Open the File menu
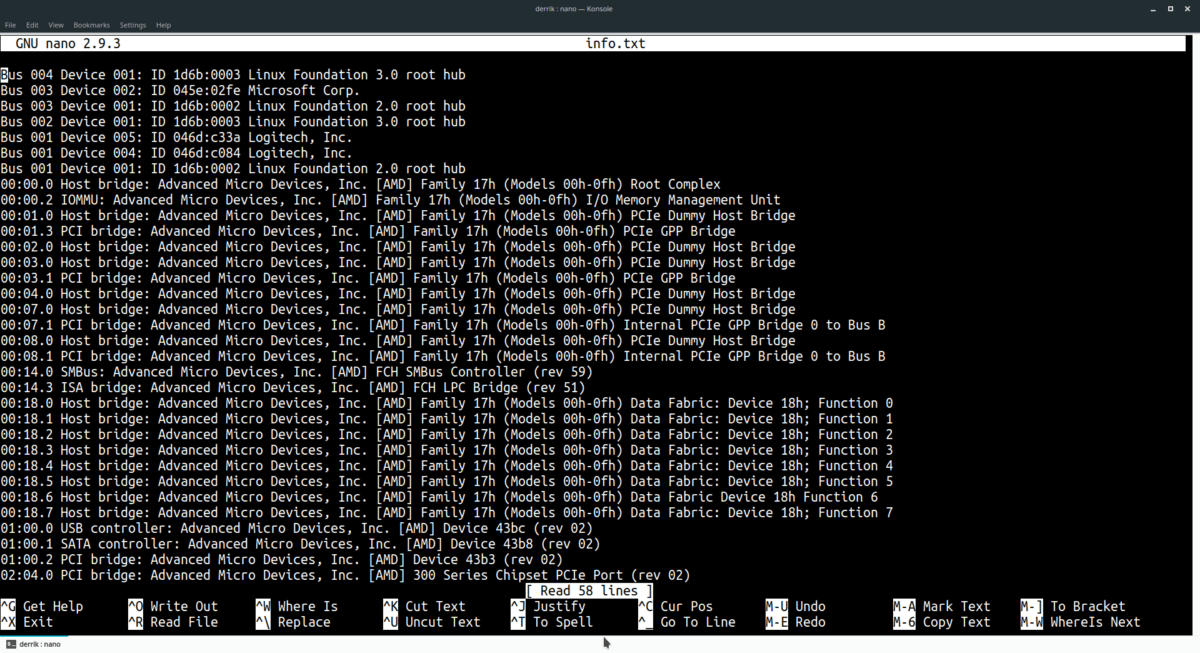The height and width of the screenshot is (653, 1200). (10, 25)
